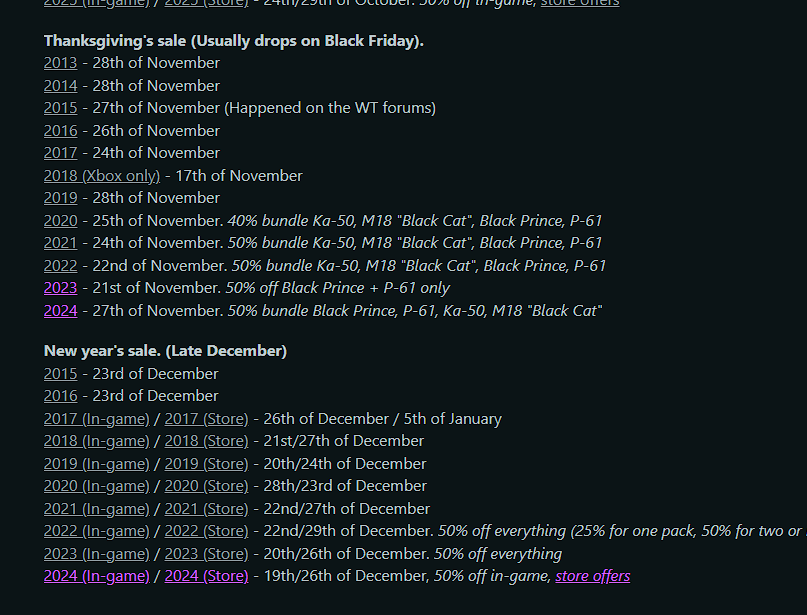Click the 2024 (Store) link
807x615 pixels.
(206, 576)
